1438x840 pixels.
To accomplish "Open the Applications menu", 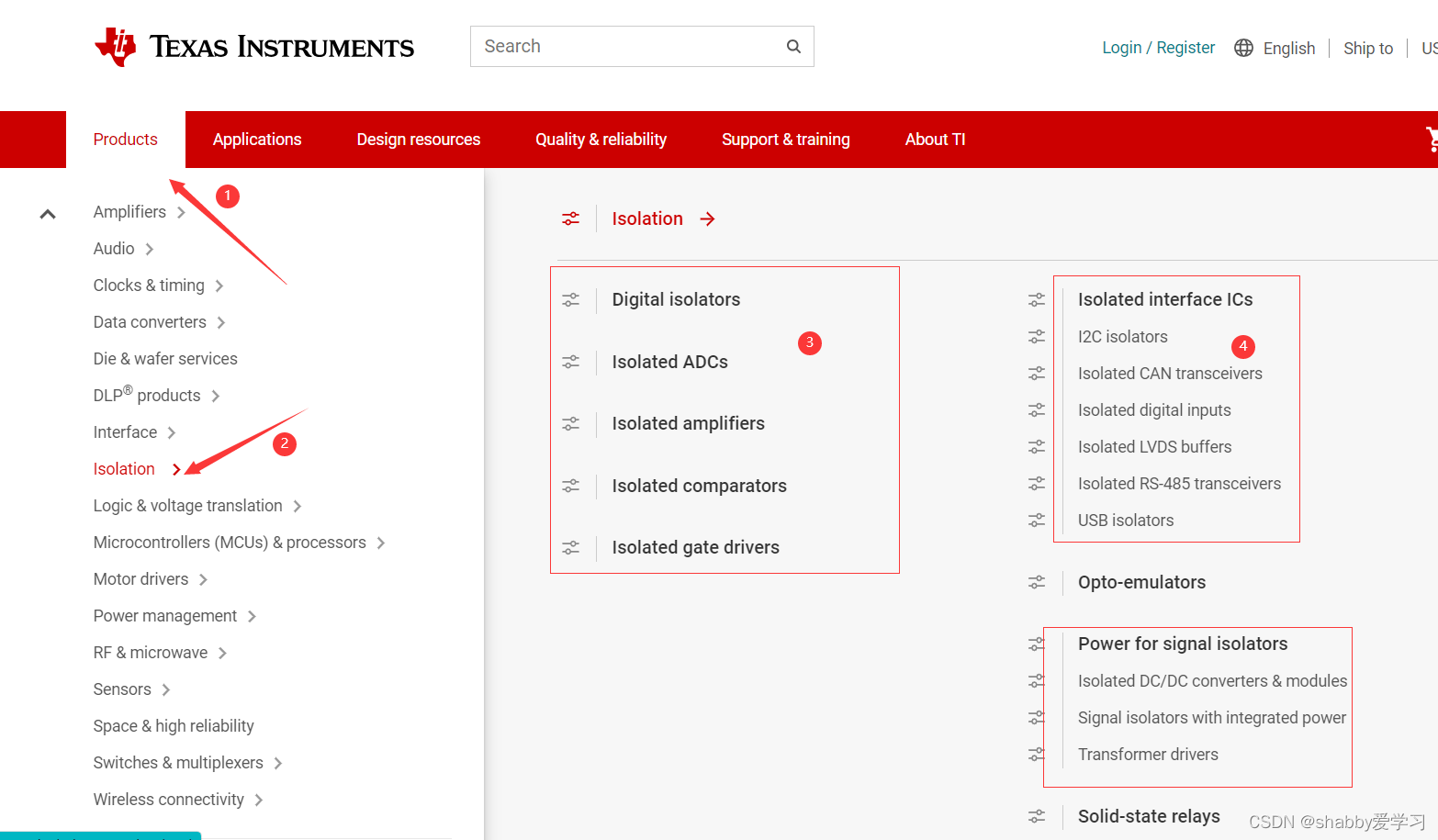I will pos(257,140).
